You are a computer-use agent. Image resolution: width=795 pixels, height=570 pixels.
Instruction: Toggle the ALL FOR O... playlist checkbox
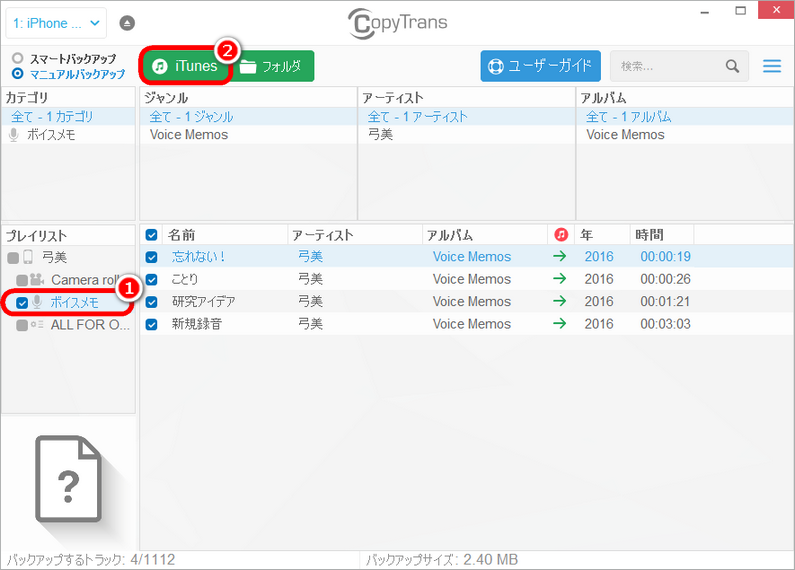[22, 325]
